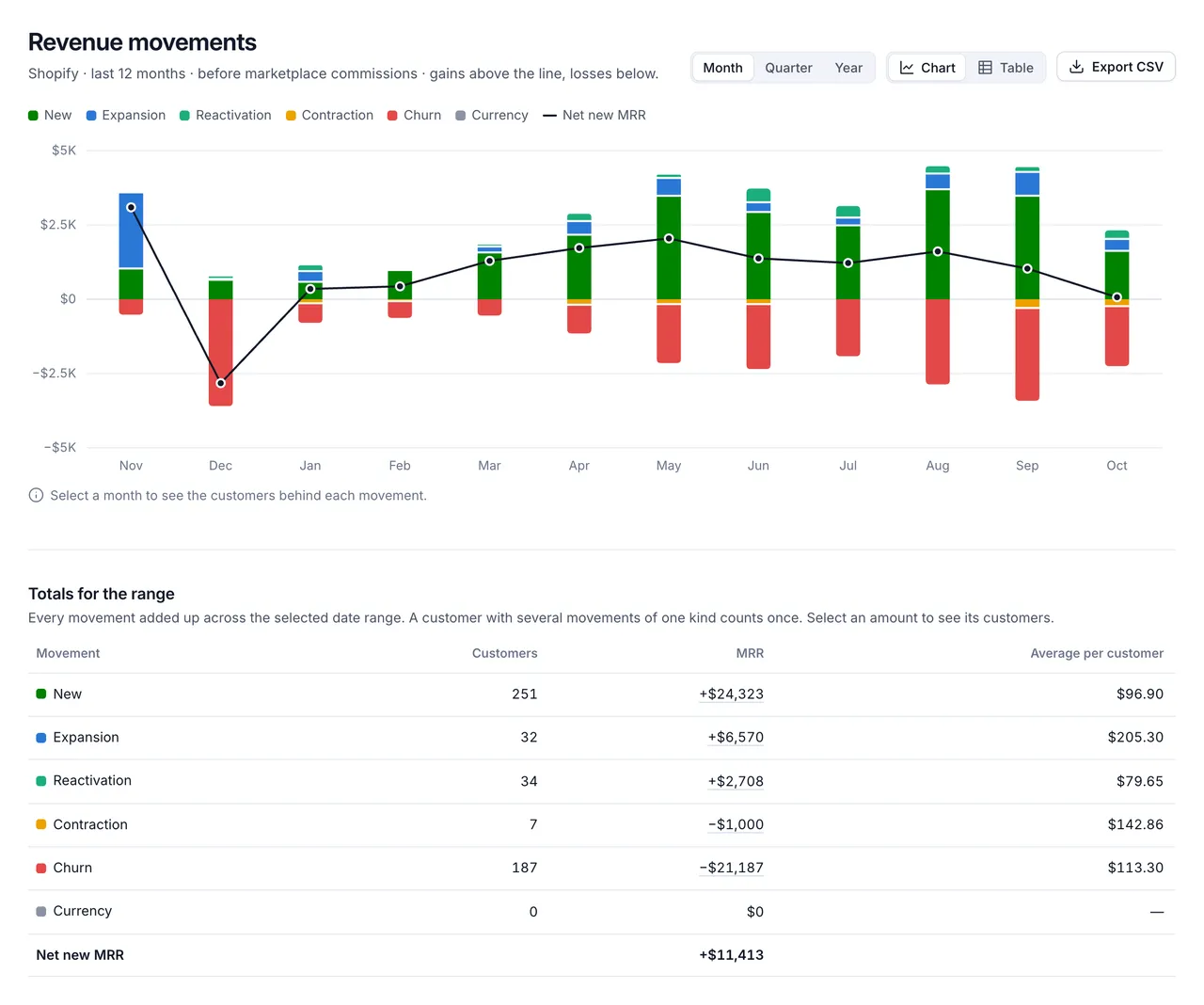The width and height of the screenshot is (1204, 1005).
Task: Select the Apr month axis label
Action: (x=578, y=466)
